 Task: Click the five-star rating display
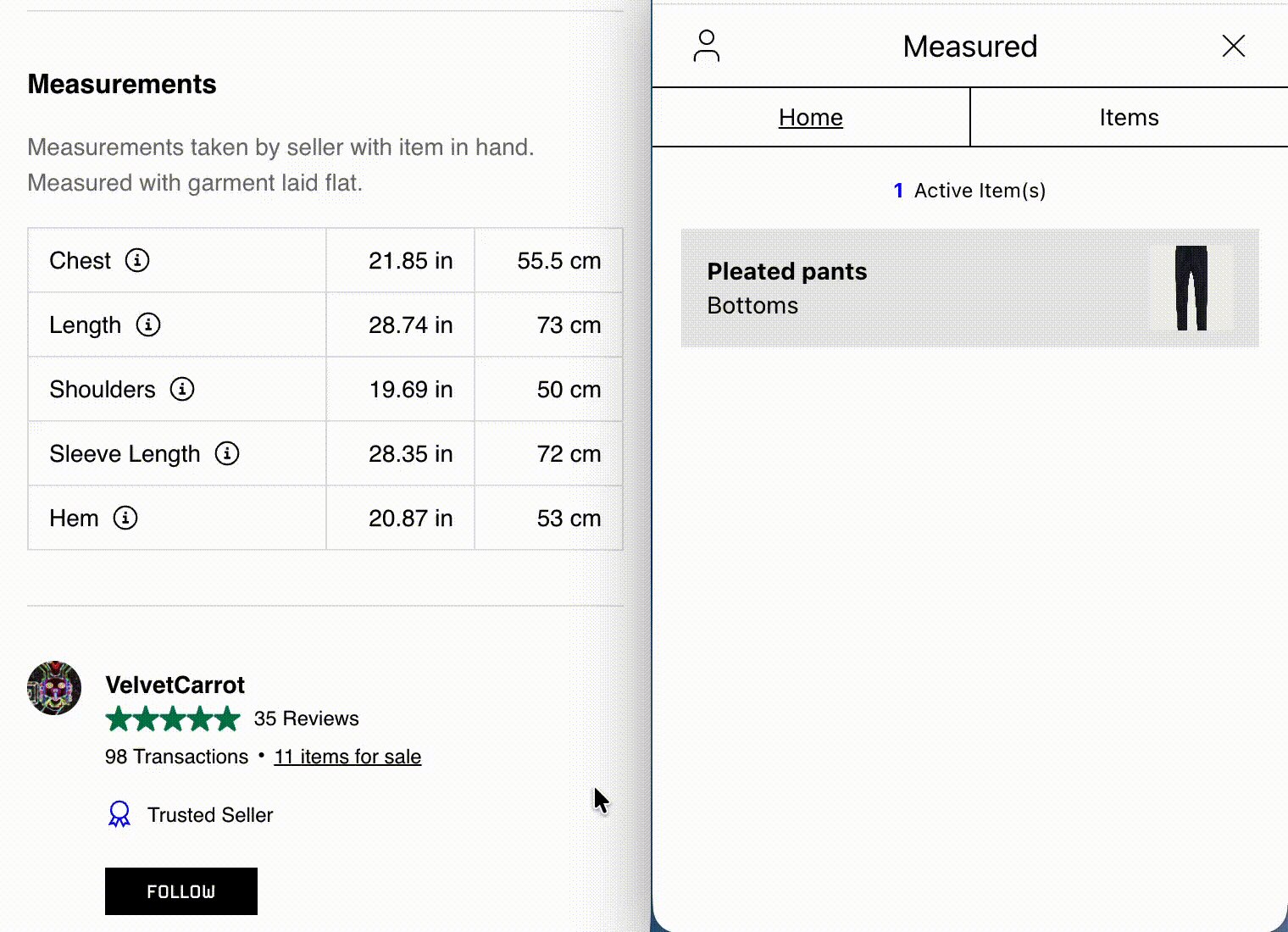pos(173,718)
